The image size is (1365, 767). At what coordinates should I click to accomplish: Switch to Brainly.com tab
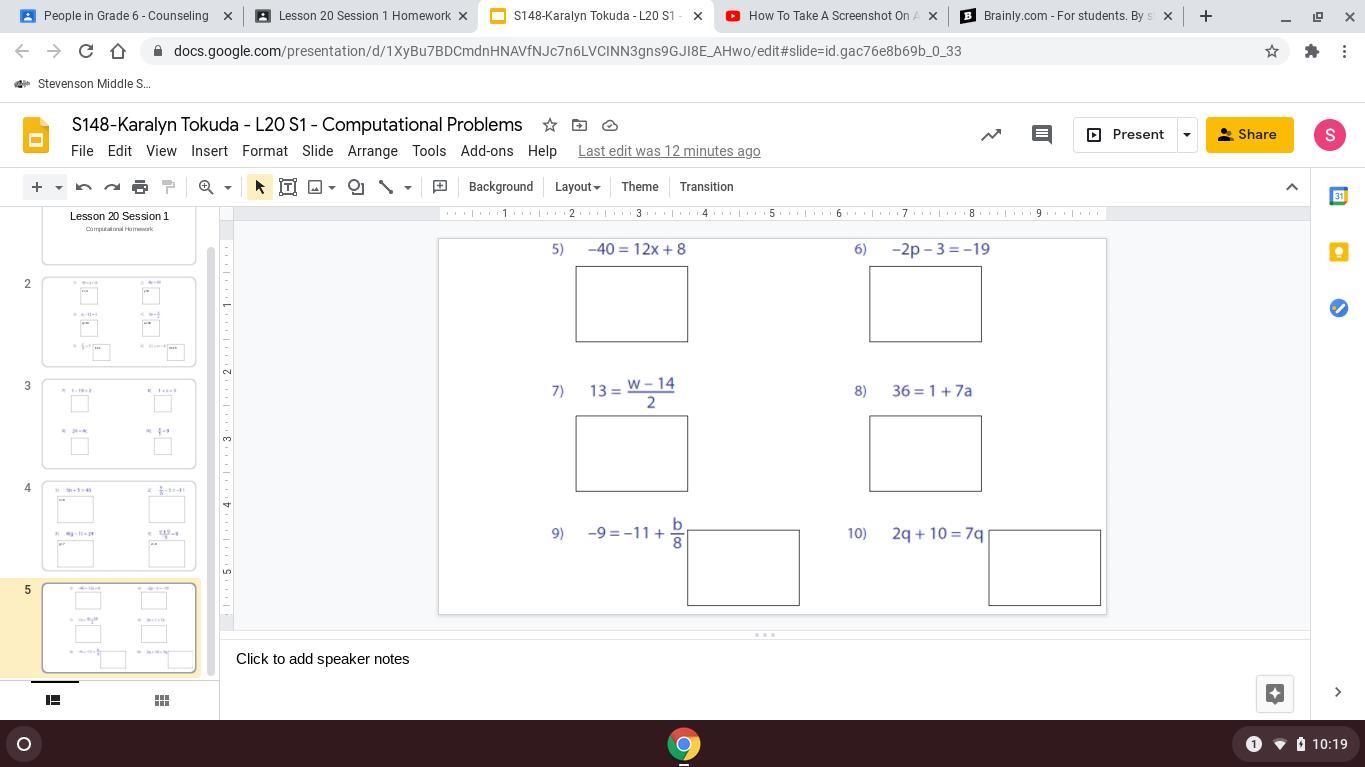pyautogui.click(x=1064, y=16)
